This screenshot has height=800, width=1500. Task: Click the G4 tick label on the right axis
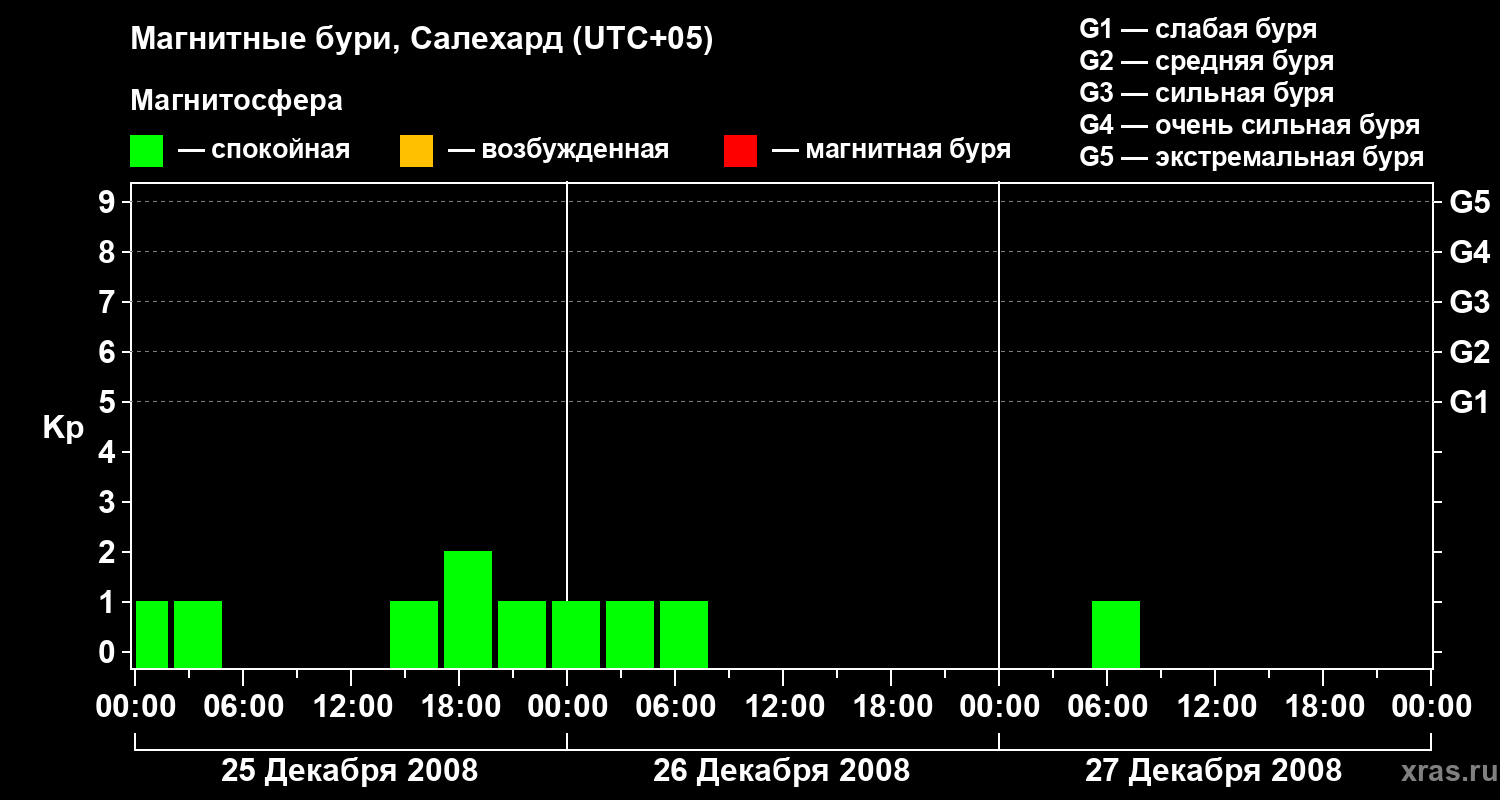click(x=1470, y=252)
